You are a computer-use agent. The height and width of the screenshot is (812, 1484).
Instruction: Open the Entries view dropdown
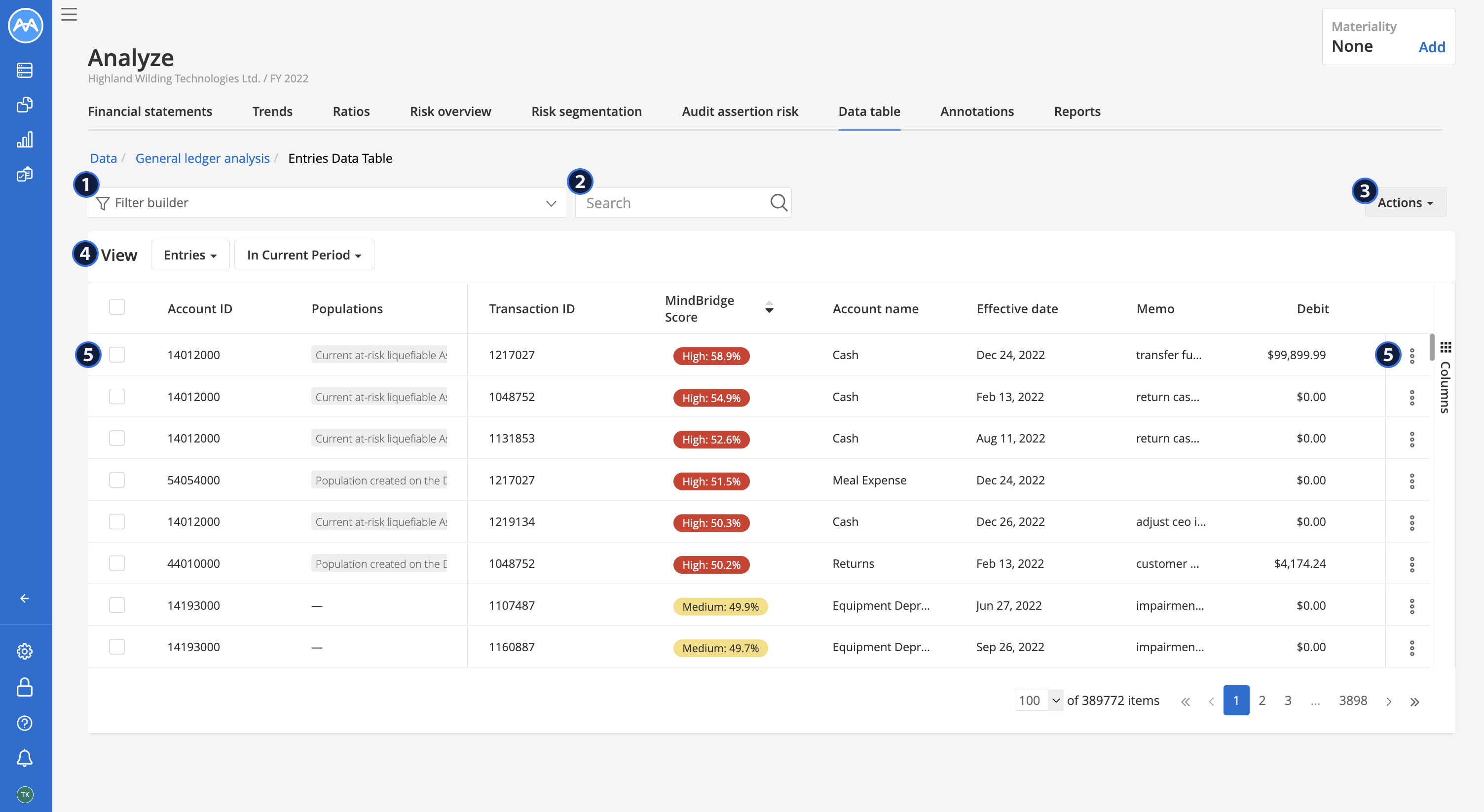pos(190,255)
